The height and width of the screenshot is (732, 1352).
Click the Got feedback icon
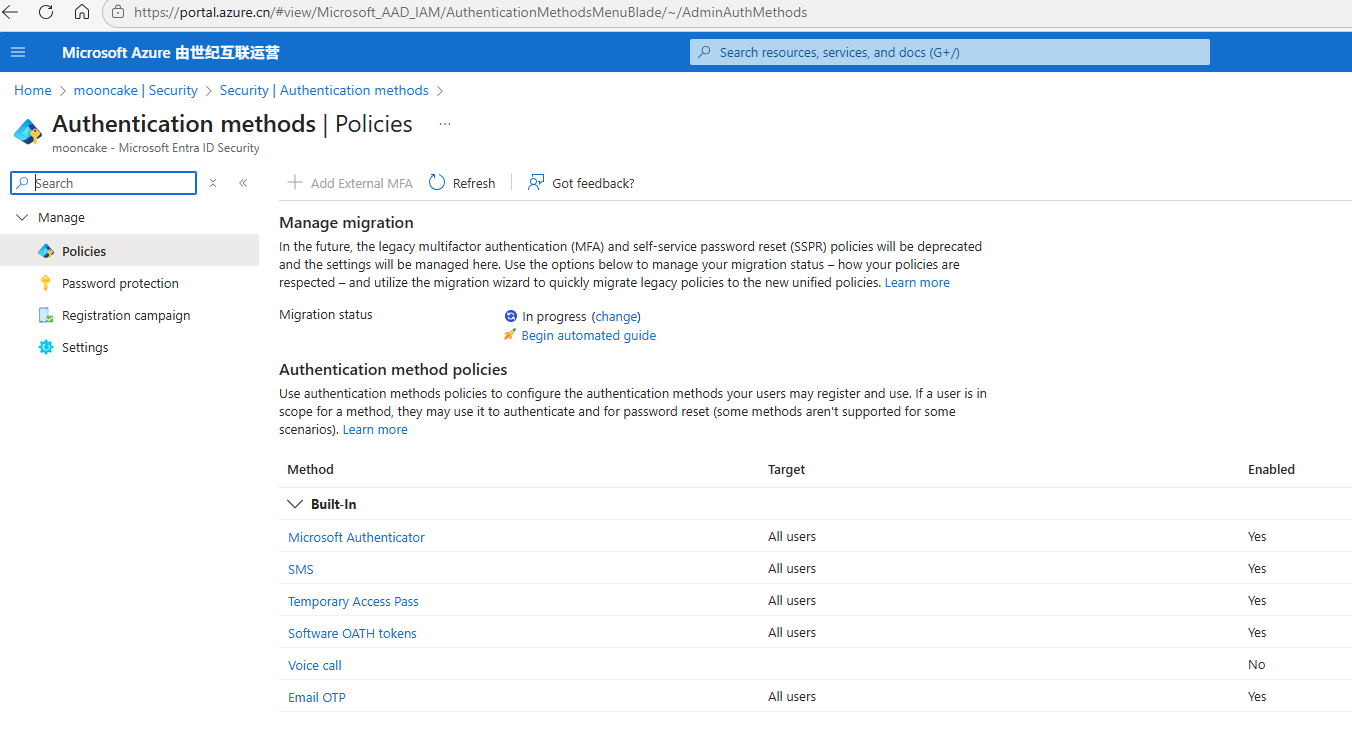tap(537, 183)
